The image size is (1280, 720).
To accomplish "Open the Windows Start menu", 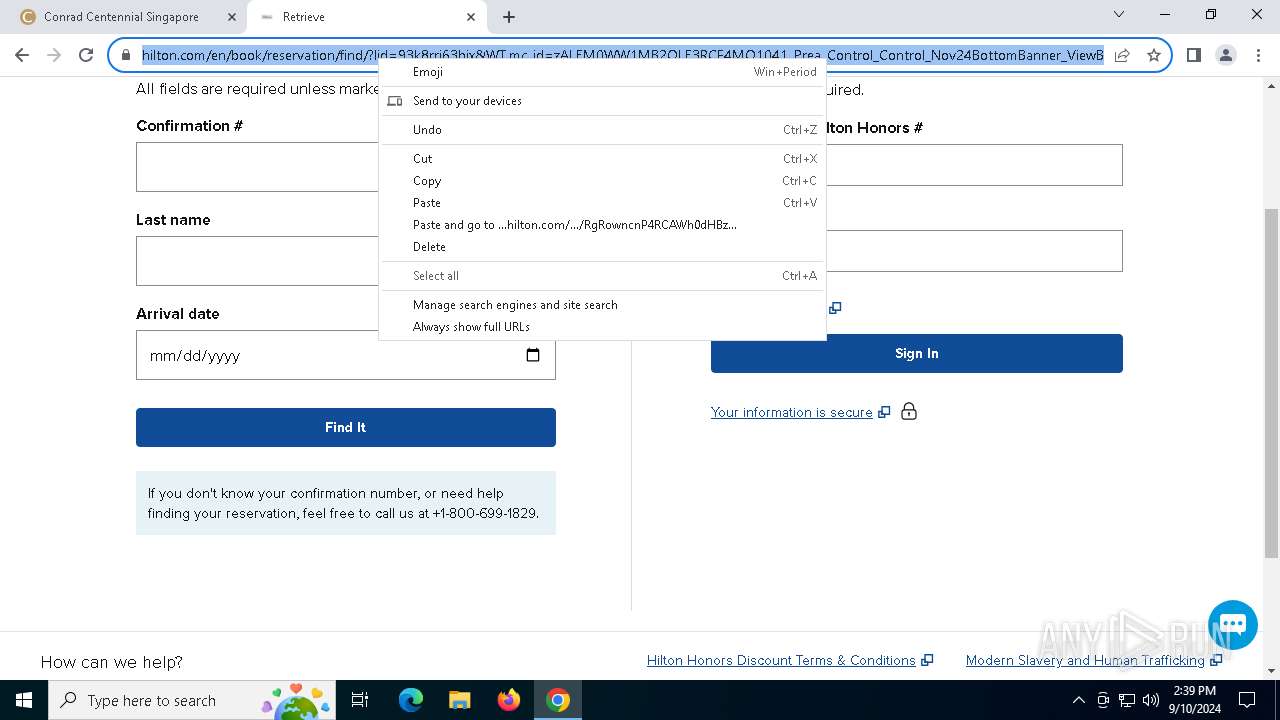I will click(24, 700).
